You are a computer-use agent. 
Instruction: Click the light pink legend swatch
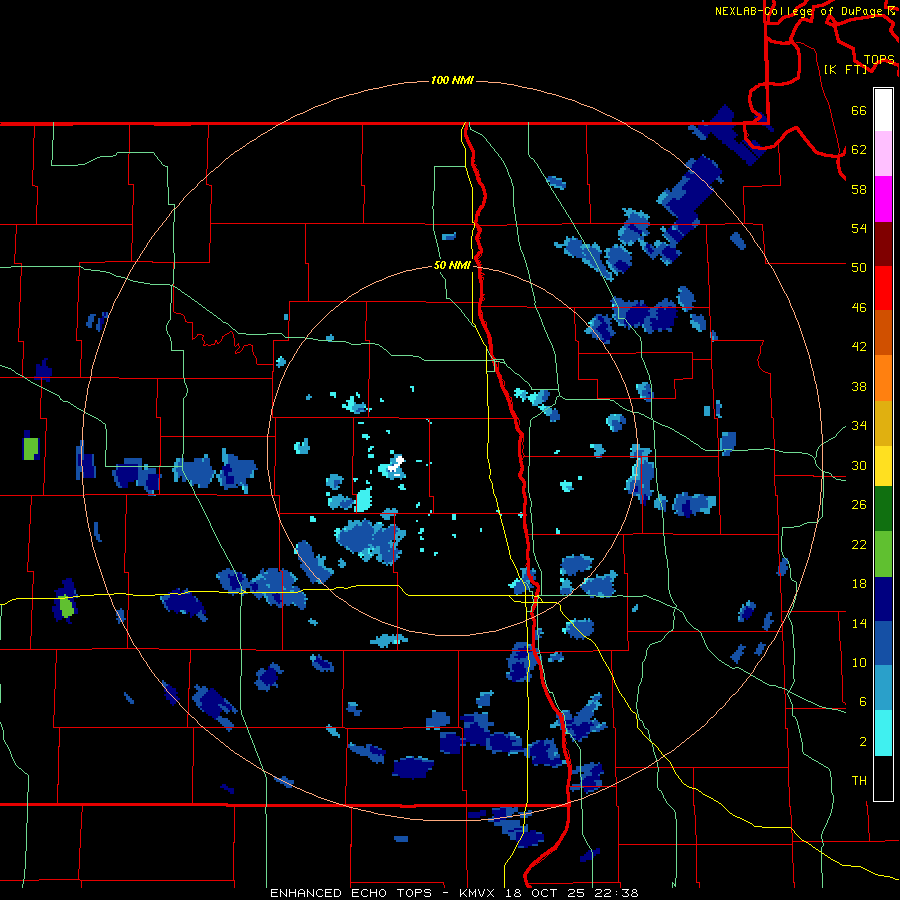click(x=883, y=154)
